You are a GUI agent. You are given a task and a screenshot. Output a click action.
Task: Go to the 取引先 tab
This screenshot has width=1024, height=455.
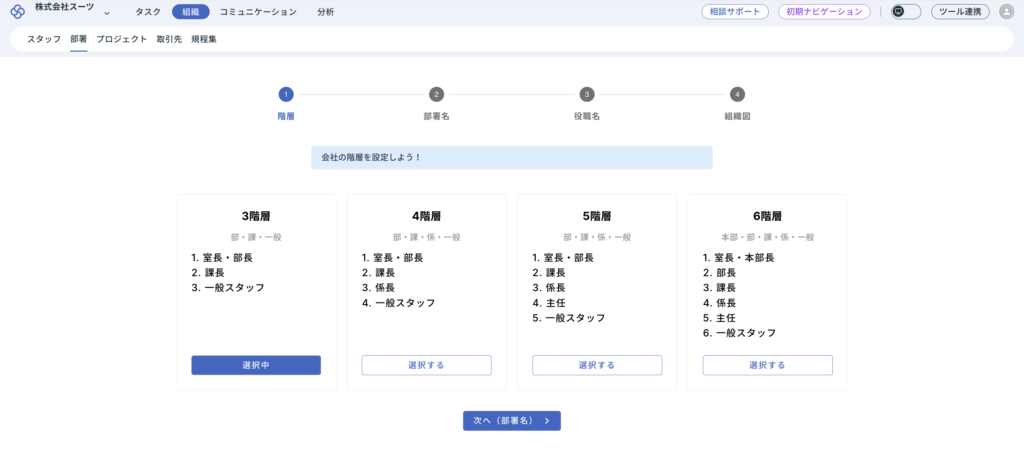[169, 39]
